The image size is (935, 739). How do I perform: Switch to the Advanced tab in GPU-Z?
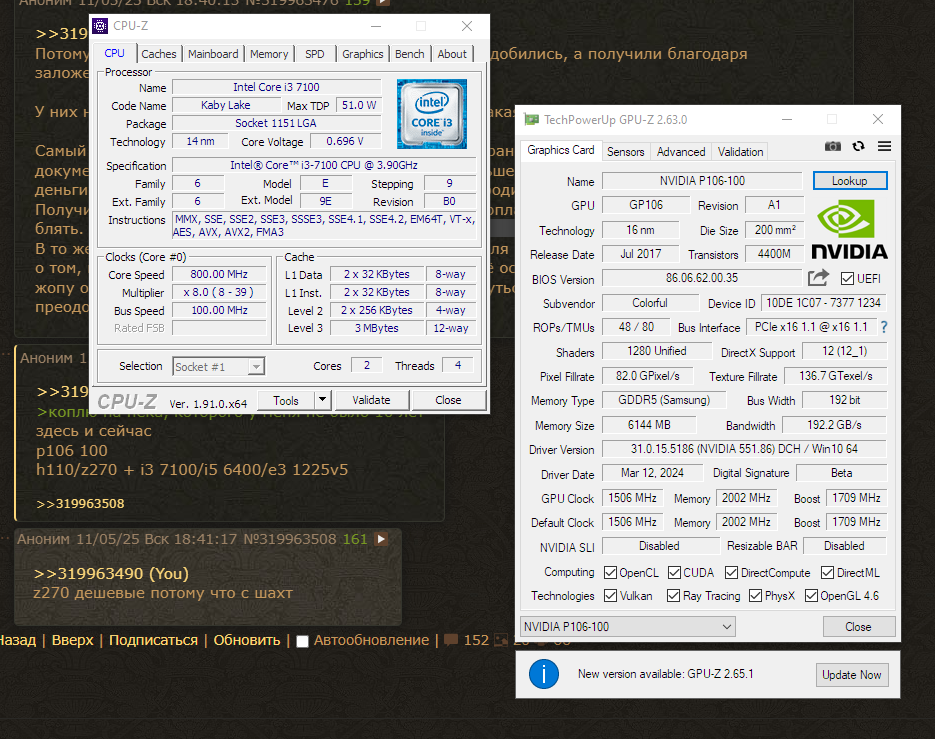click(681, 152)
